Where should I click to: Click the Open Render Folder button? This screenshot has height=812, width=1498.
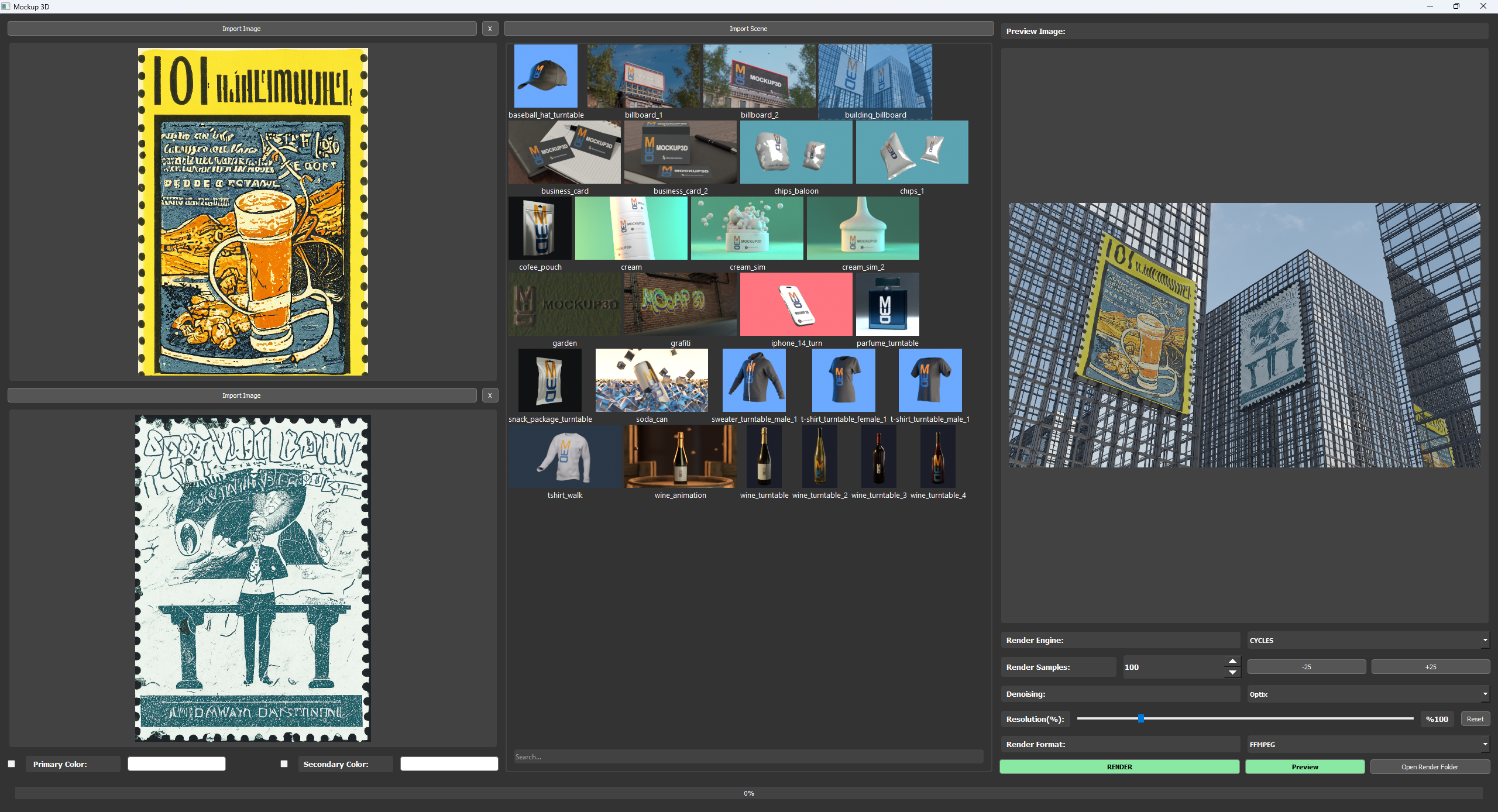[x=1430, y=767]
